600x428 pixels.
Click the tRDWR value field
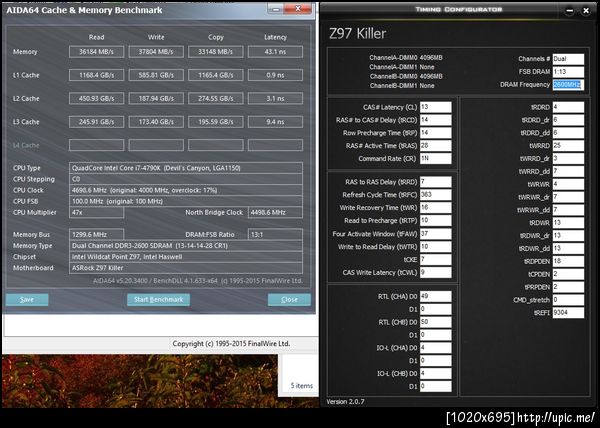tap(568, 223)
